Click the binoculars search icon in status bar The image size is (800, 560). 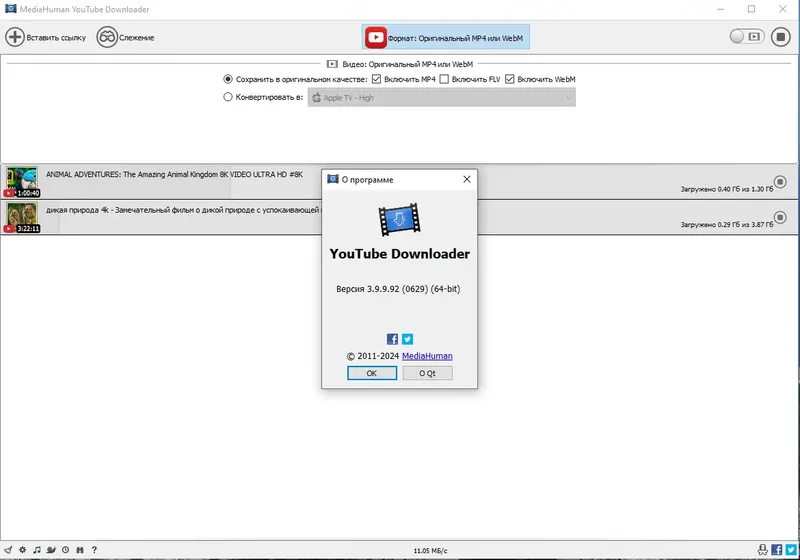[x=80, y=550]
